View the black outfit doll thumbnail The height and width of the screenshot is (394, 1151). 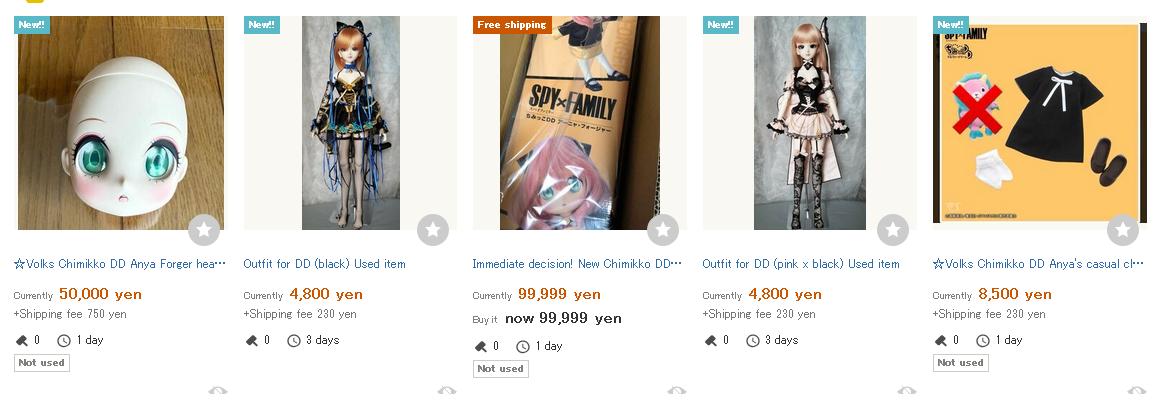[351, 123]
